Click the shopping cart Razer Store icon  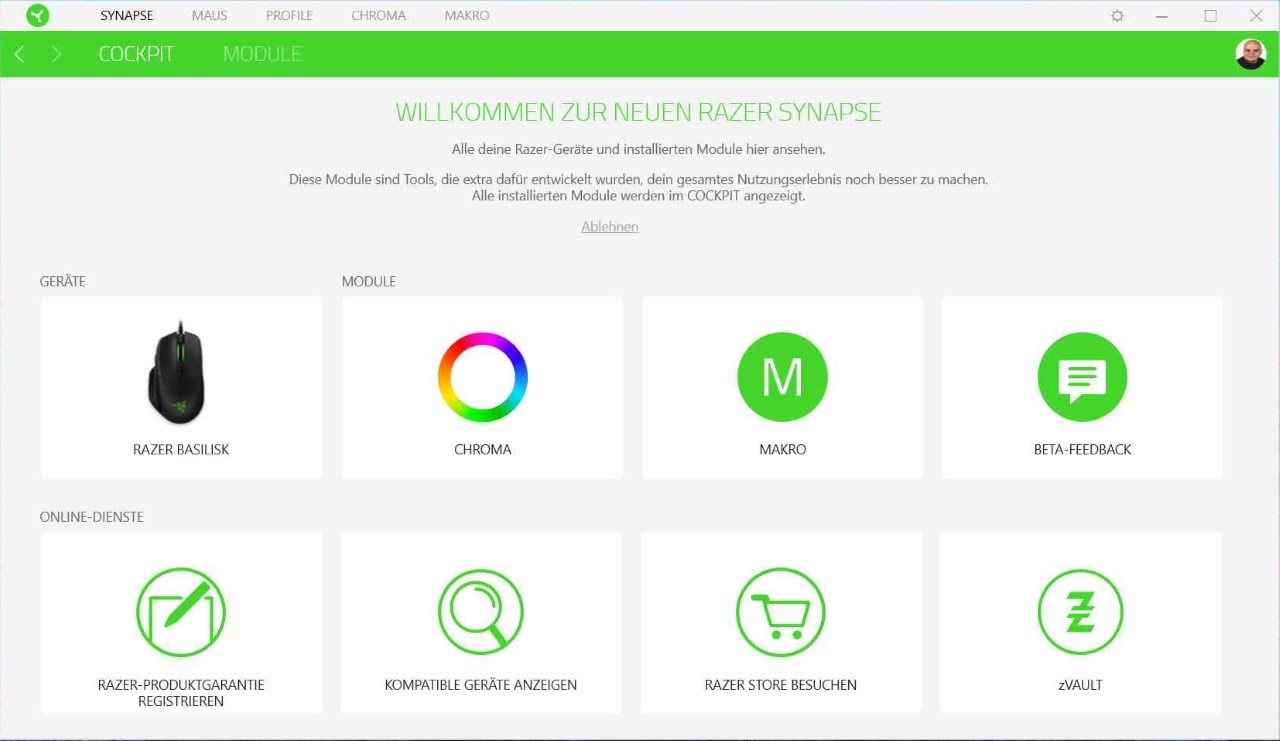coord(781,612)
